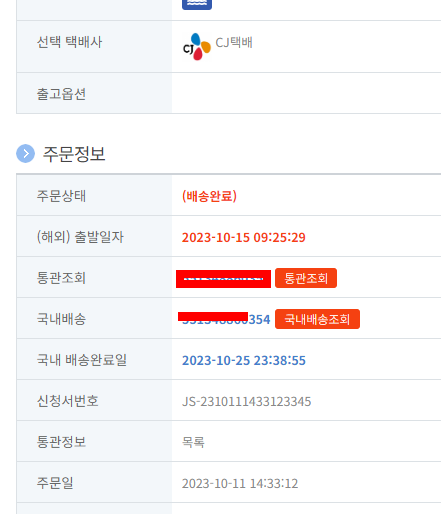This screenshot has width=441, height=514.
Task: Open the 통관조회 customs lookup button
Action: pos(306,278)
